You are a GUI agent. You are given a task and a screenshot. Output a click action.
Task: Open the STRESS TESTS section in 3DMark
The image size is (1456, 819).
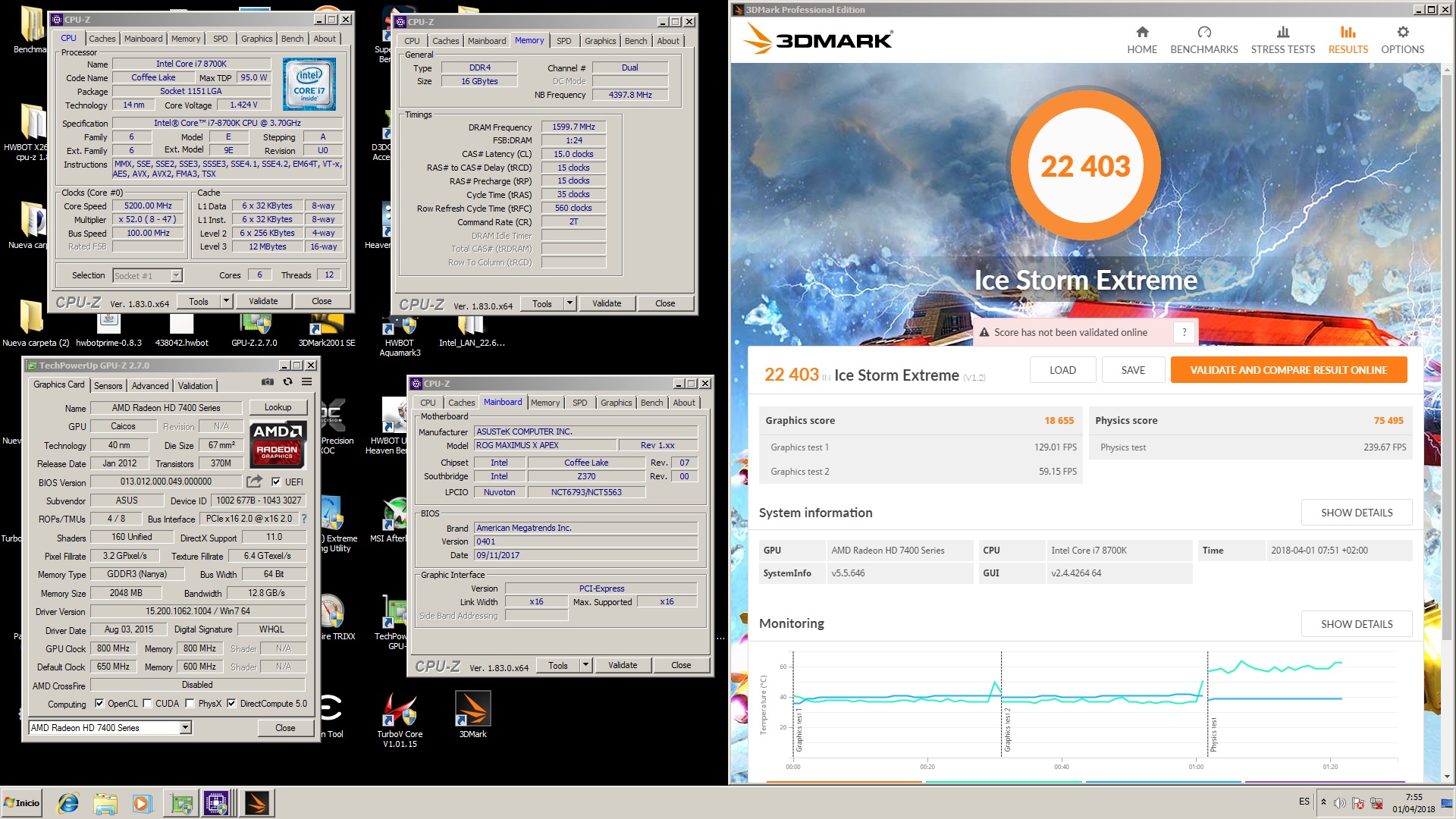pyautogui.click(x=1282, y=39)
